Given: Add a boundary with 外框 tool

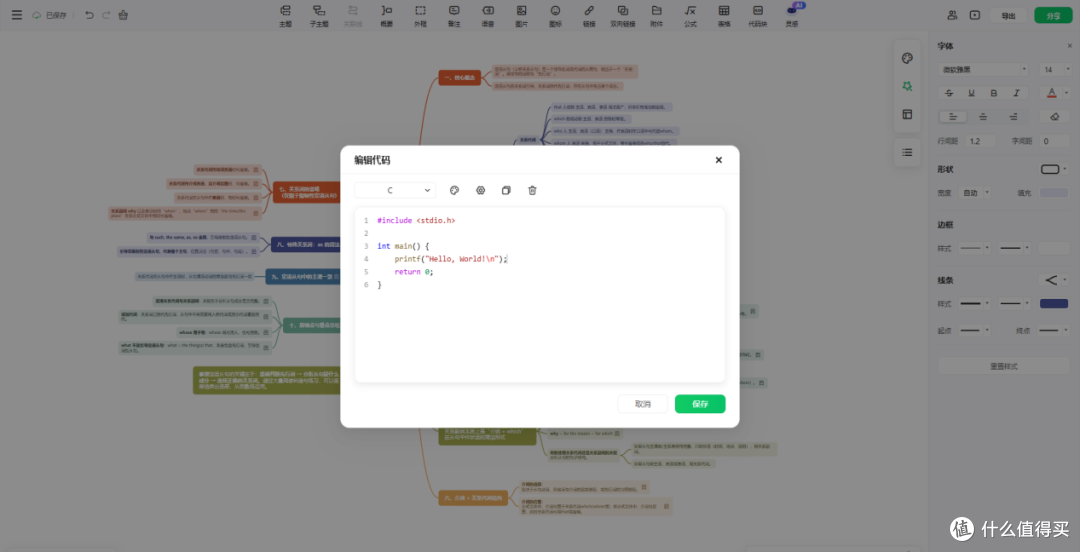Looking at the screenshot, I should [x=420, y=15].
